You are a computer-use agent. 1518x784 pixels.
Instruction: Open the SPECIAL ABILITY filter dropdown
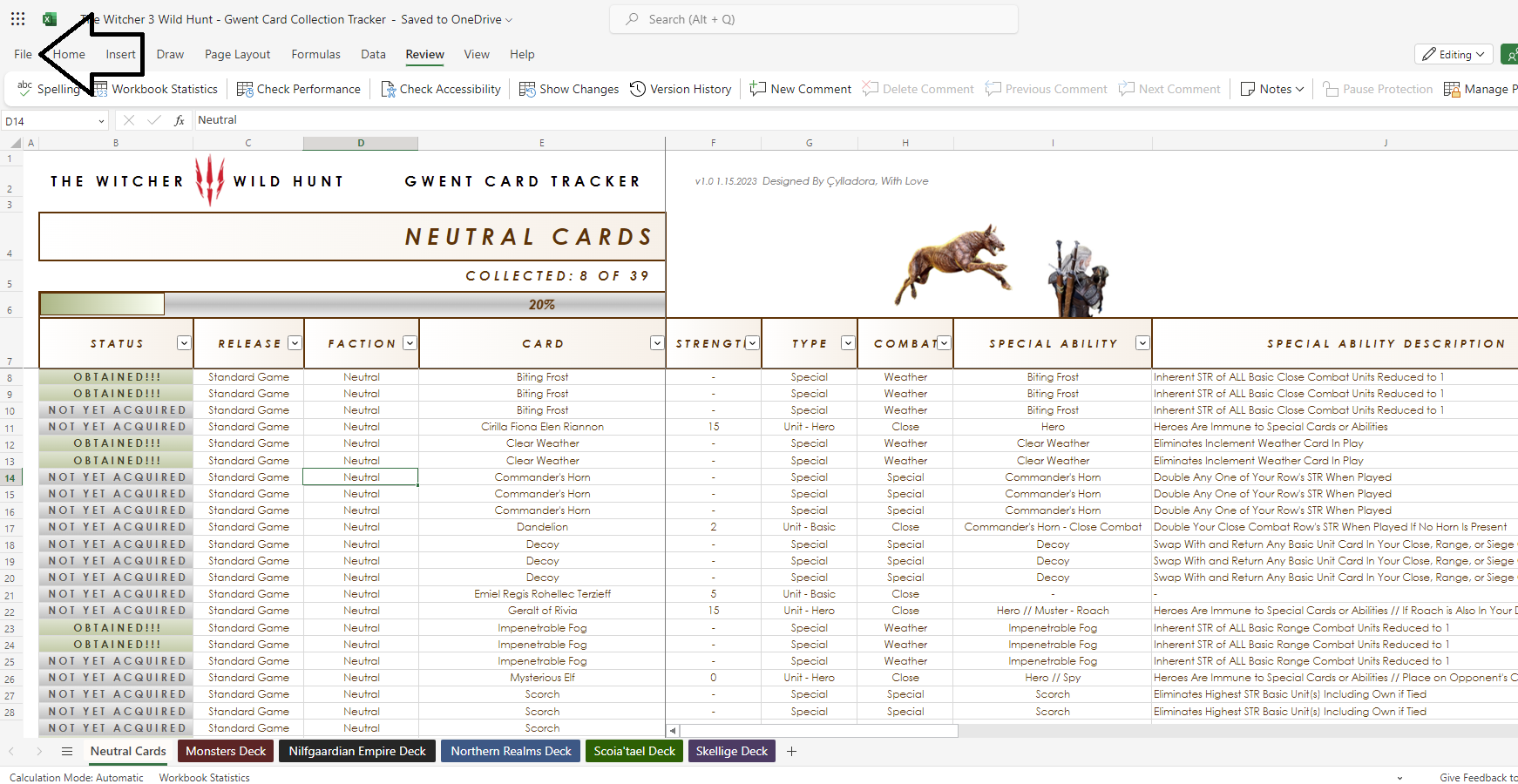click(x=1142, y=343)
